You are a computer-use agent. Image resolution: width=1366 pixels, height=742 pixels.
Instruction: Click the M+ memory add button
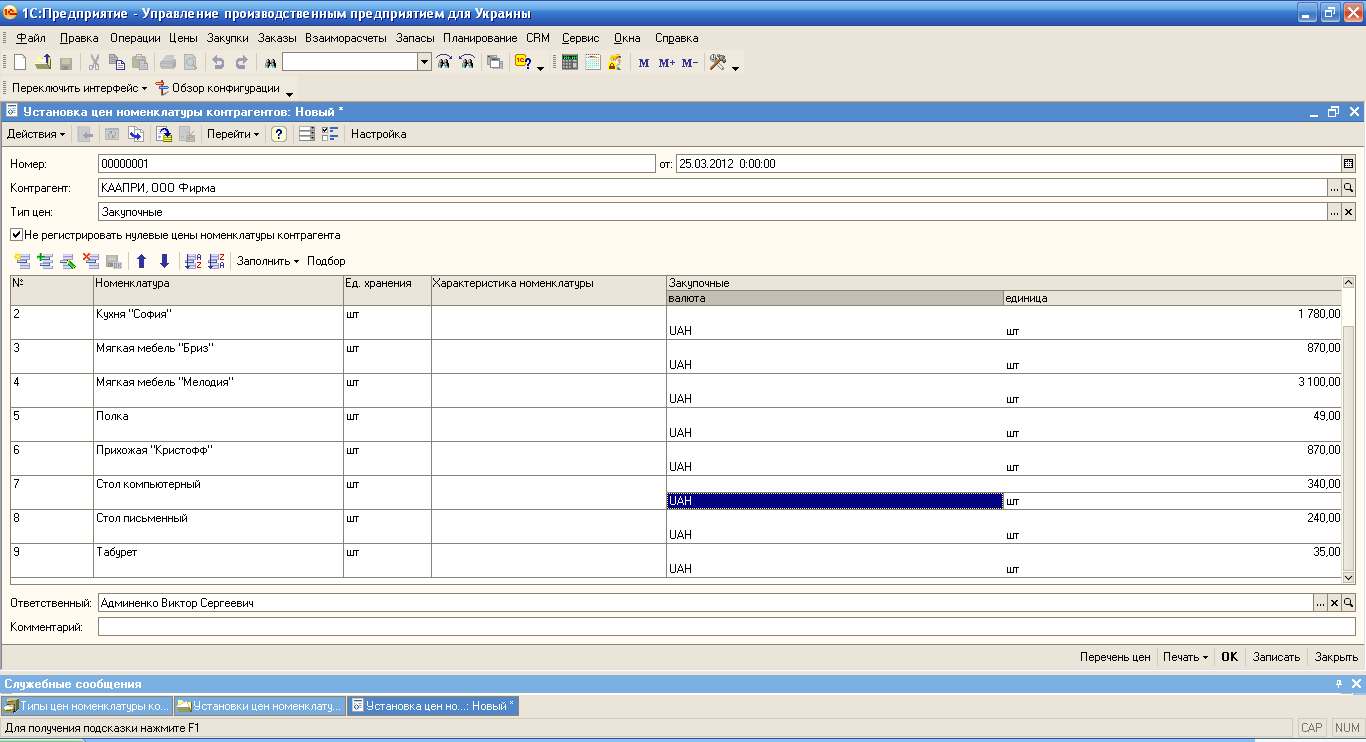pos(667,62)
